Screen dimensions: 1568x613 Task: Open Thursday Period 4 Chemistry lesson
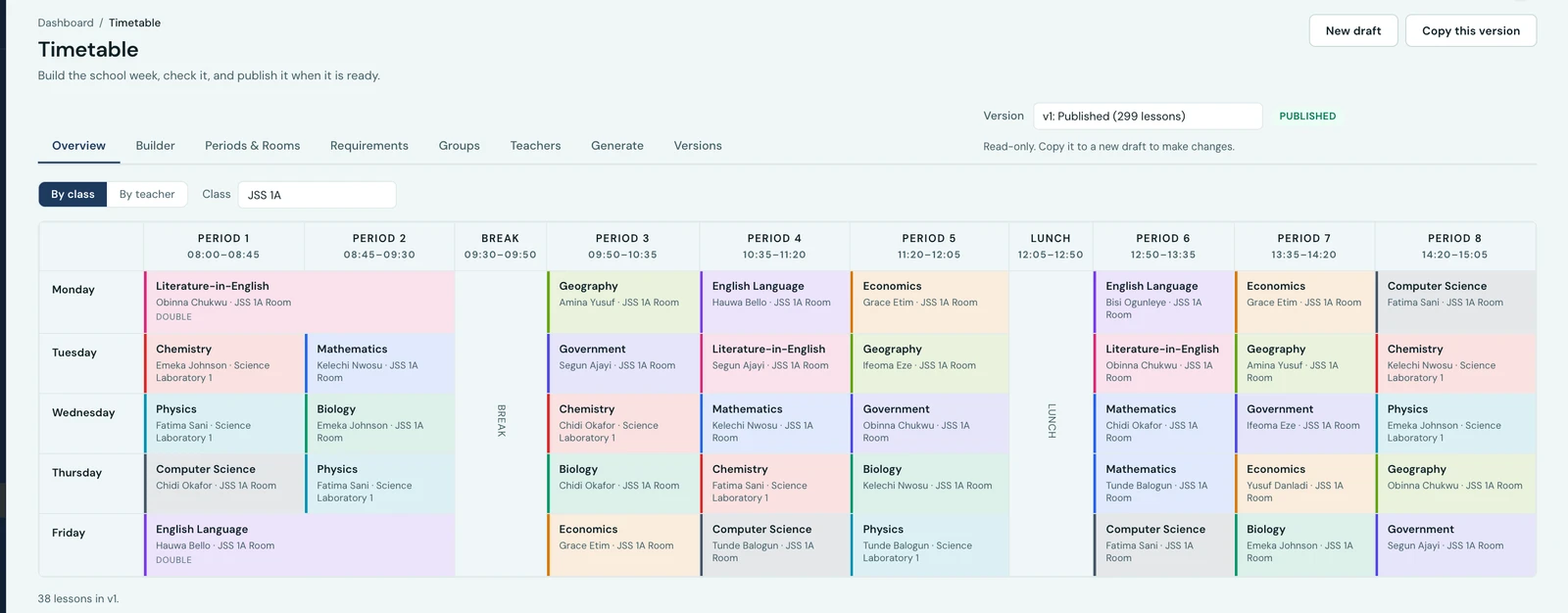[x=775, y=484]
